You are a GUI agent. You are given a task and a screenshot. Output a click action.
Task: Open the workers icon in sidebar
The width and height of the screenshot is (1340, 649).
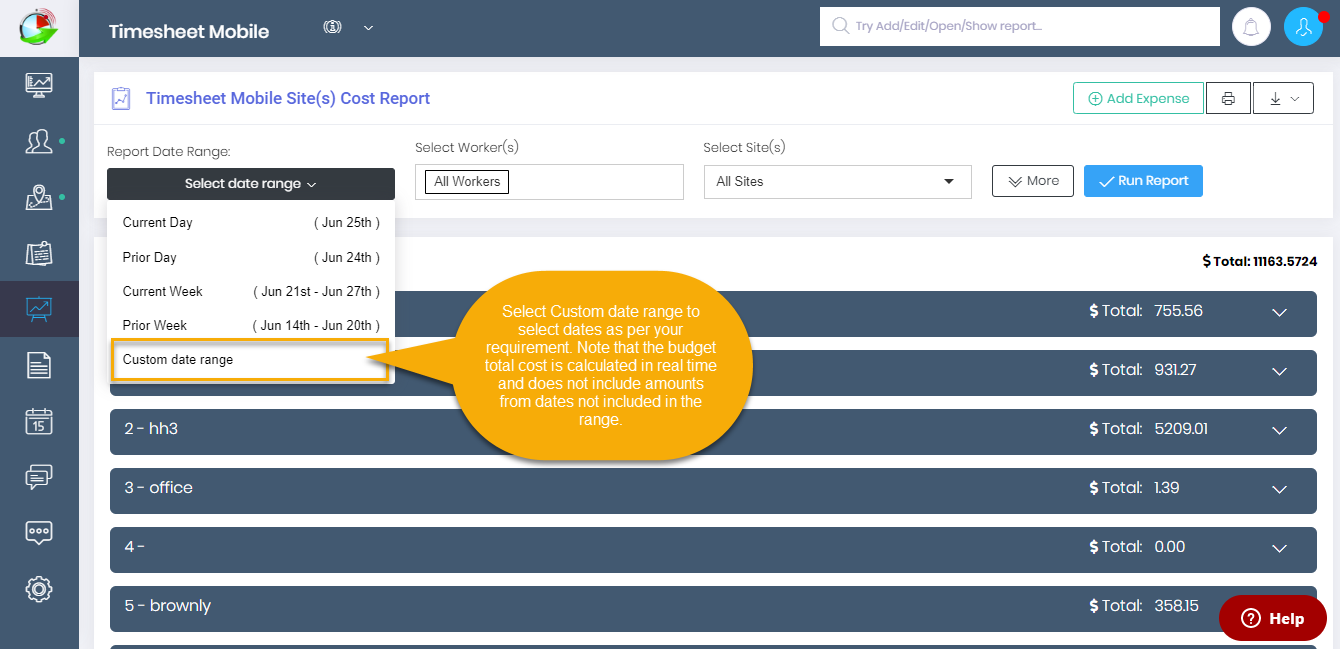tap(39, 141)
